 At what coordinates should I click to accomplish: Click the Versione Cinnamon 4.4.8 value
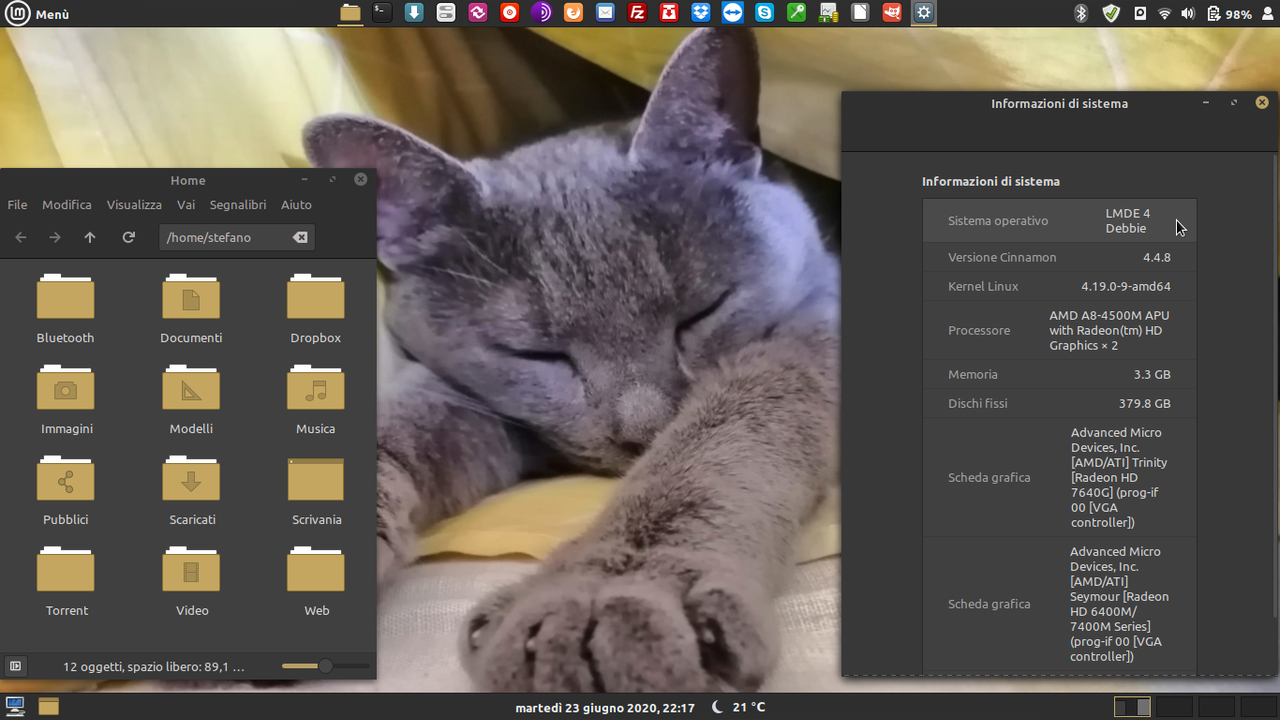tap(1156, 257)
